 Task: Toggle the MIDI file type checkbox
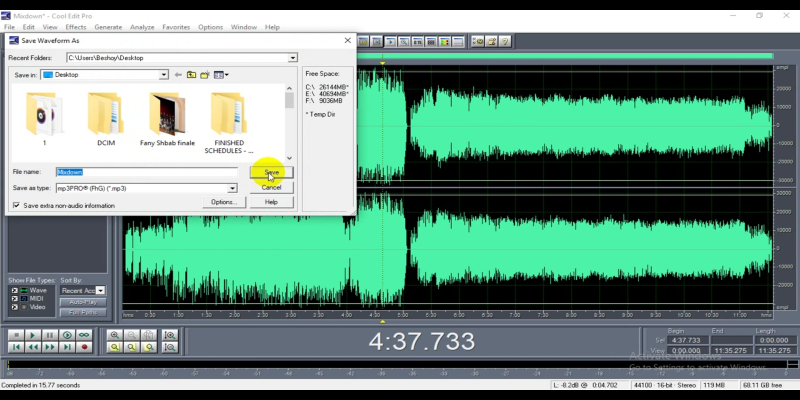pos(14,297)
